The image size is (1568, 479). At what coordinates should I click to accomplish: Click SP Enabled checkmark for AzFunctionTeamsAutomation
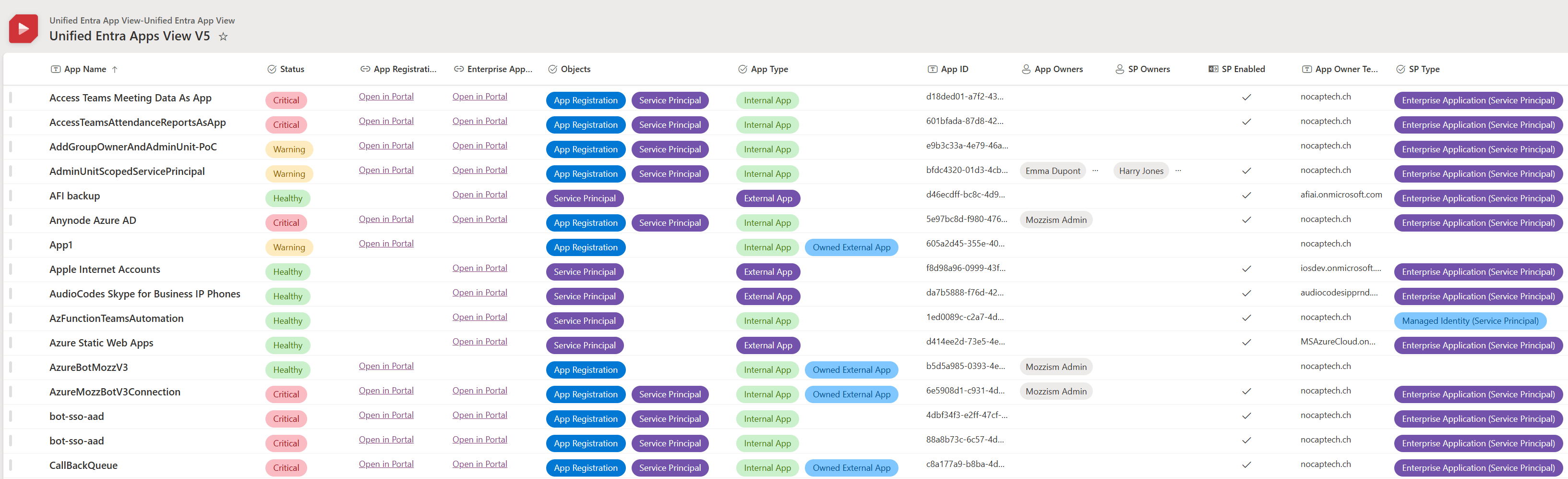(x=1246, y=318)
